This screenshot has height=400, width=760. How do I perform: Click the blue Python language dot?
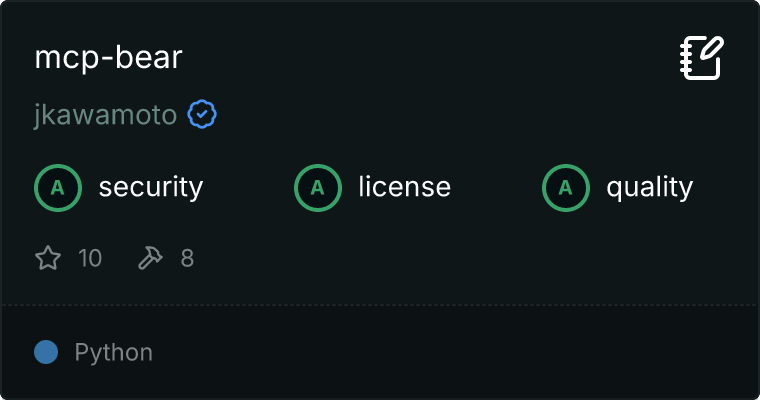click(46, 352)
